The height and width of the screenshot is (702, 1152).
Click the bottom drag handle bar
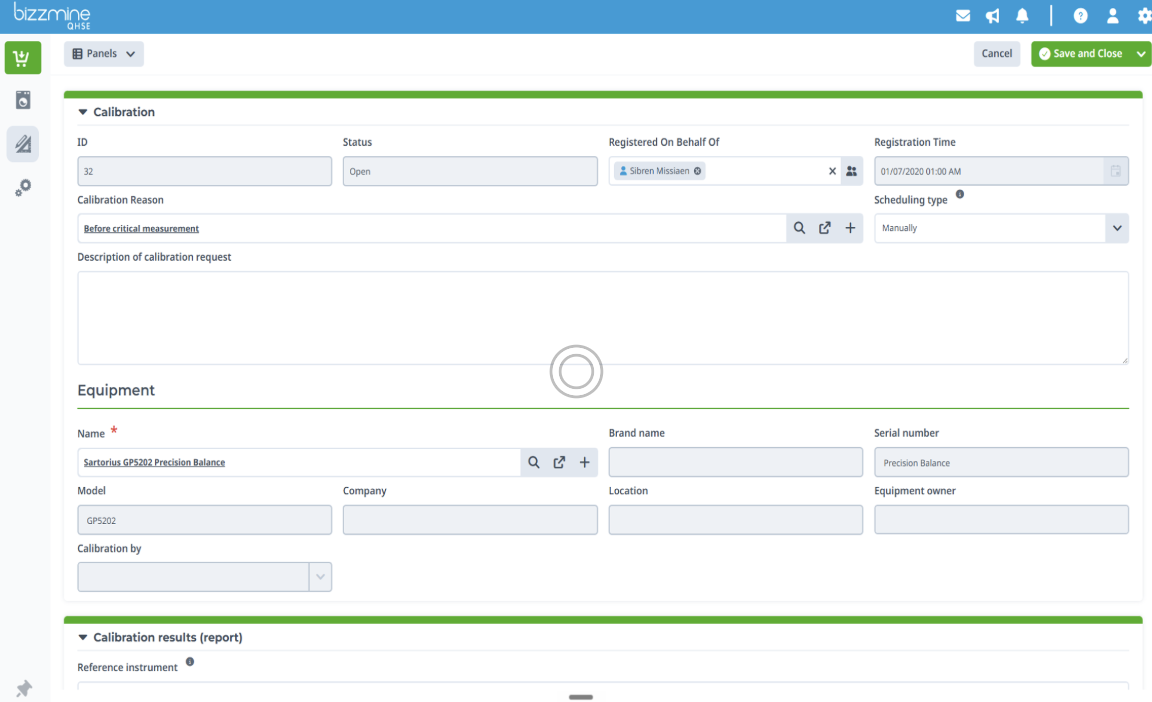(580, 697)
